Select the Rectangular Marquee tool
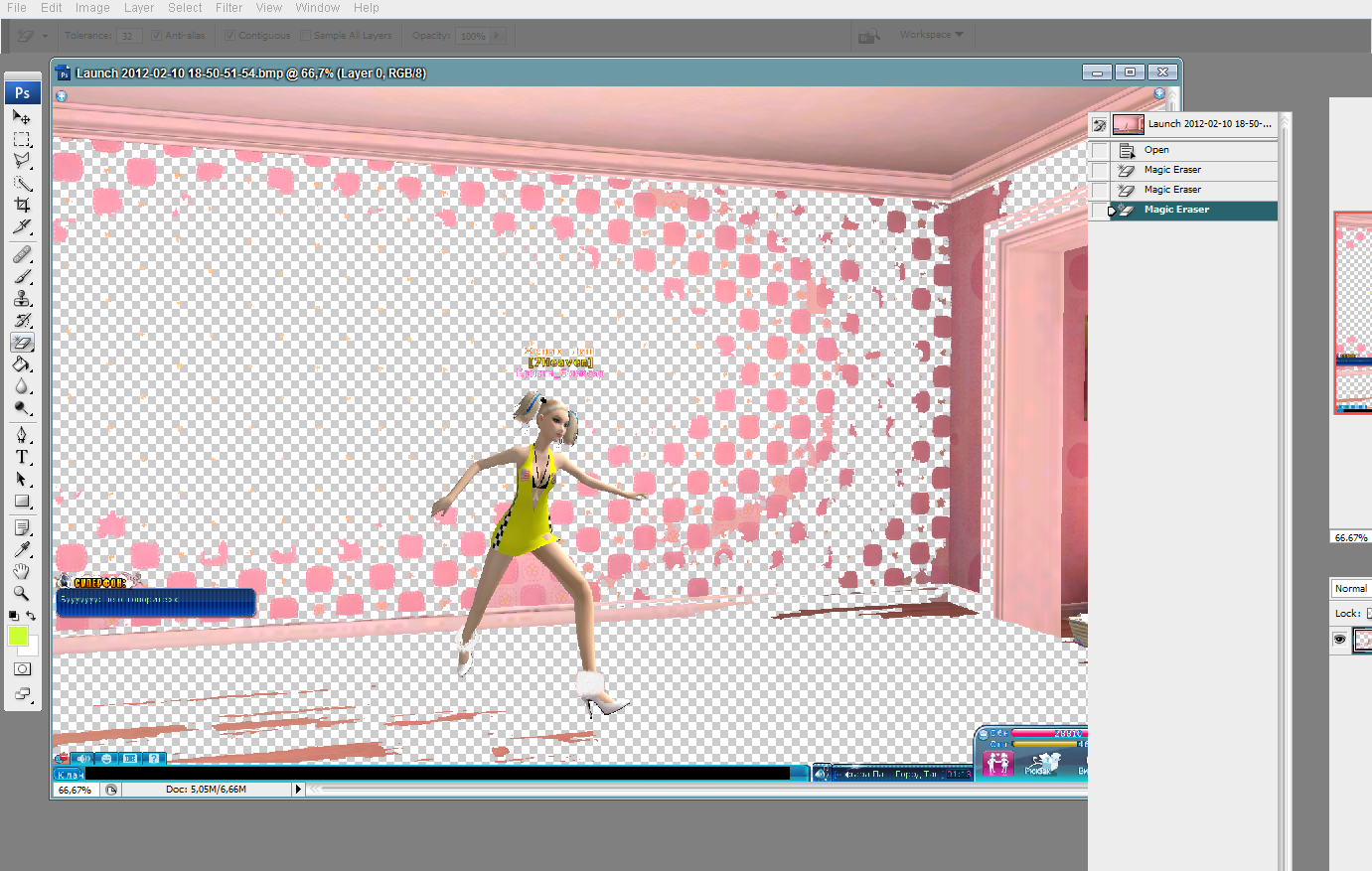The image size is (1372, 871). pos(22,139)
